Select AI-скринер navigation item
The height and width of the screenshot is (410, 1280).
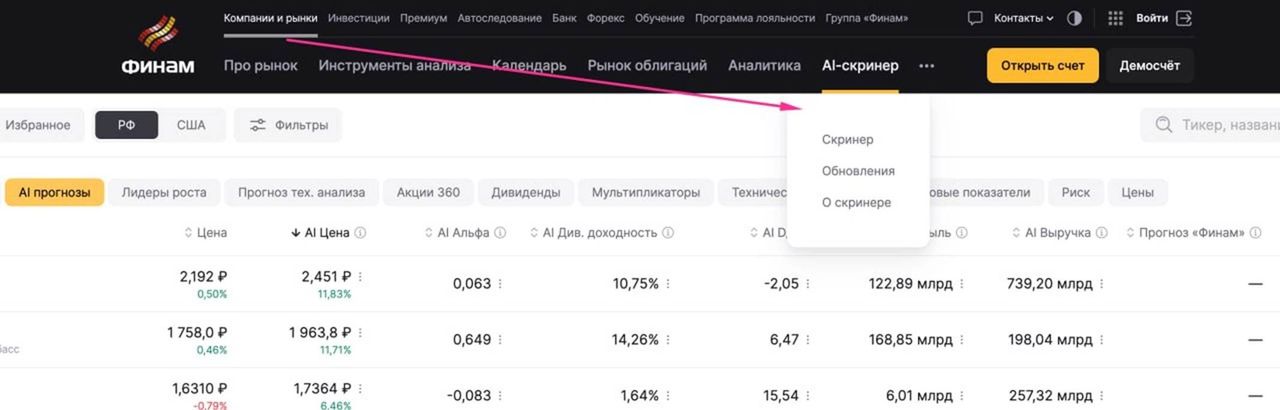pos(860,66)
